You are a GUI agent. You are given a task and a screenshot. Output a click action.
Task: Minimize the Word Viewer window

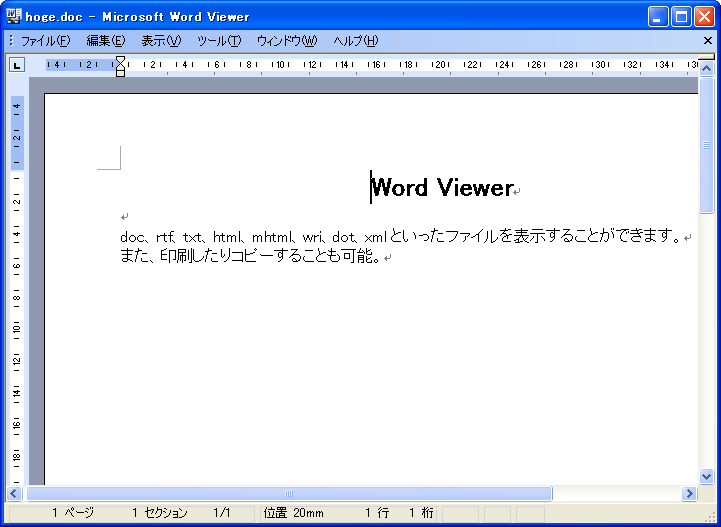click(658, 17)
